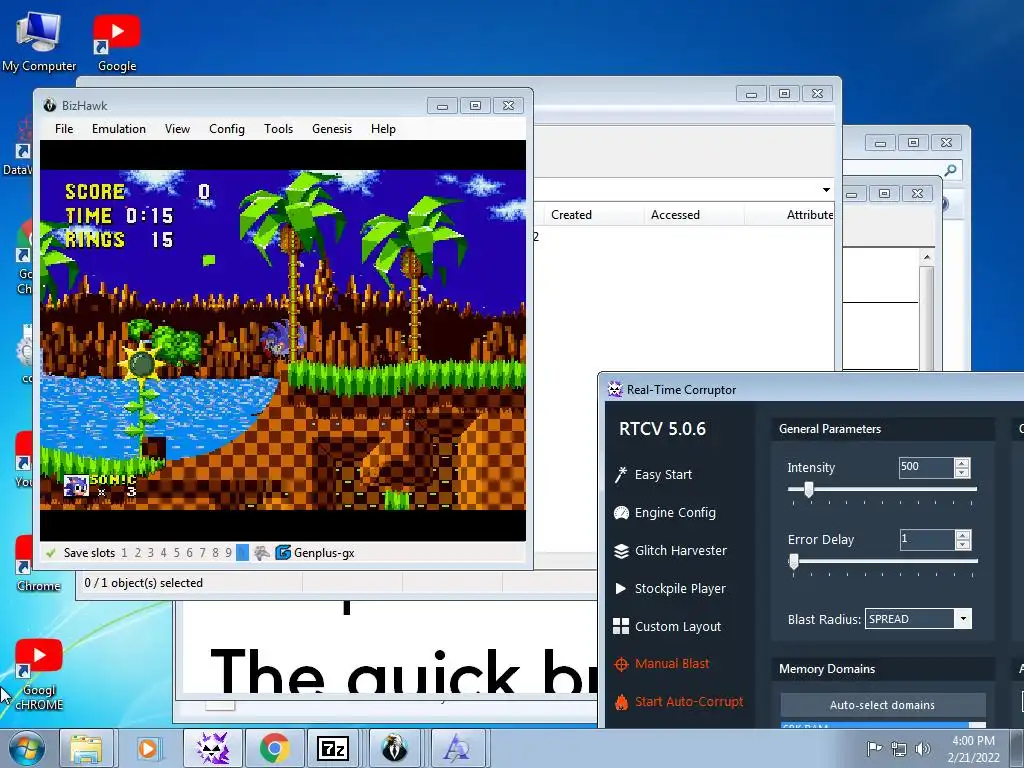Open the Genesis menu in BizHawk

tap(332, 129)
